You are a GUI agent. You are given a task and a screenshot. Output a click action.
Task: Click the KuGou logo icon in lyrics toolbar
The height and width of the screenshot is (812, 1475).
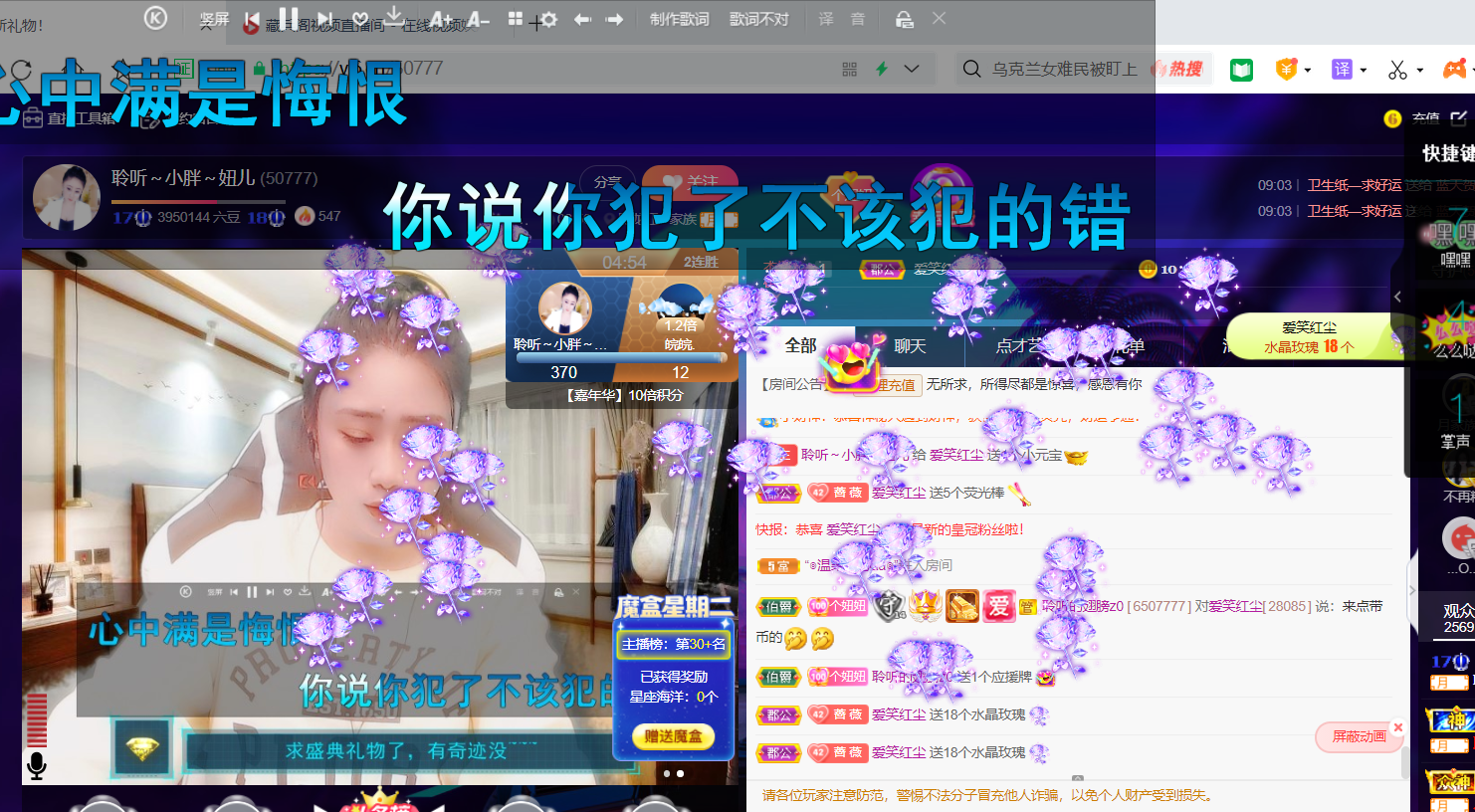coord(155,18)
